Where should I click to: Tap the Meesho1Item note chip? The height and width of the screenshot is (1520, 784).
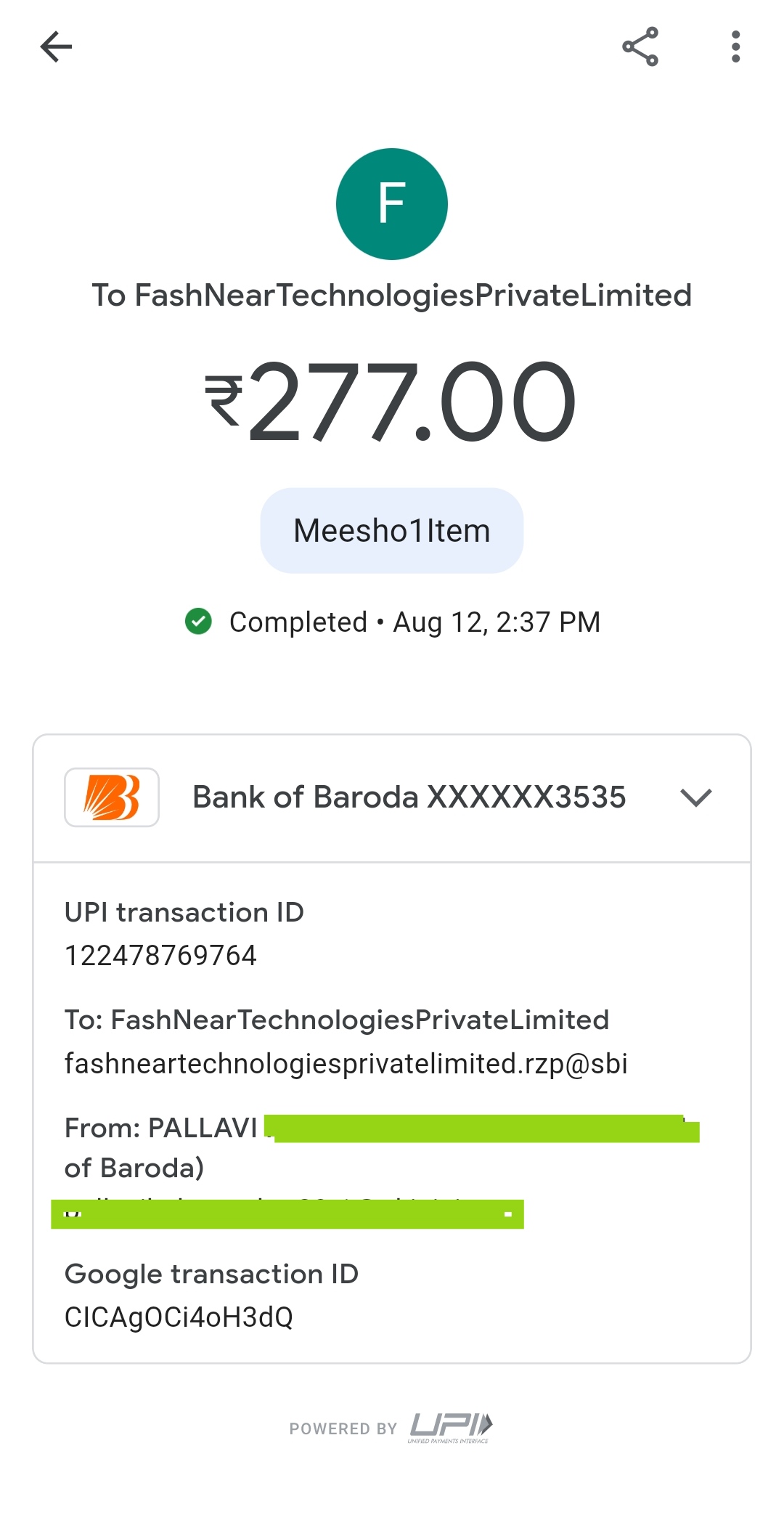[x=392, y=531]
